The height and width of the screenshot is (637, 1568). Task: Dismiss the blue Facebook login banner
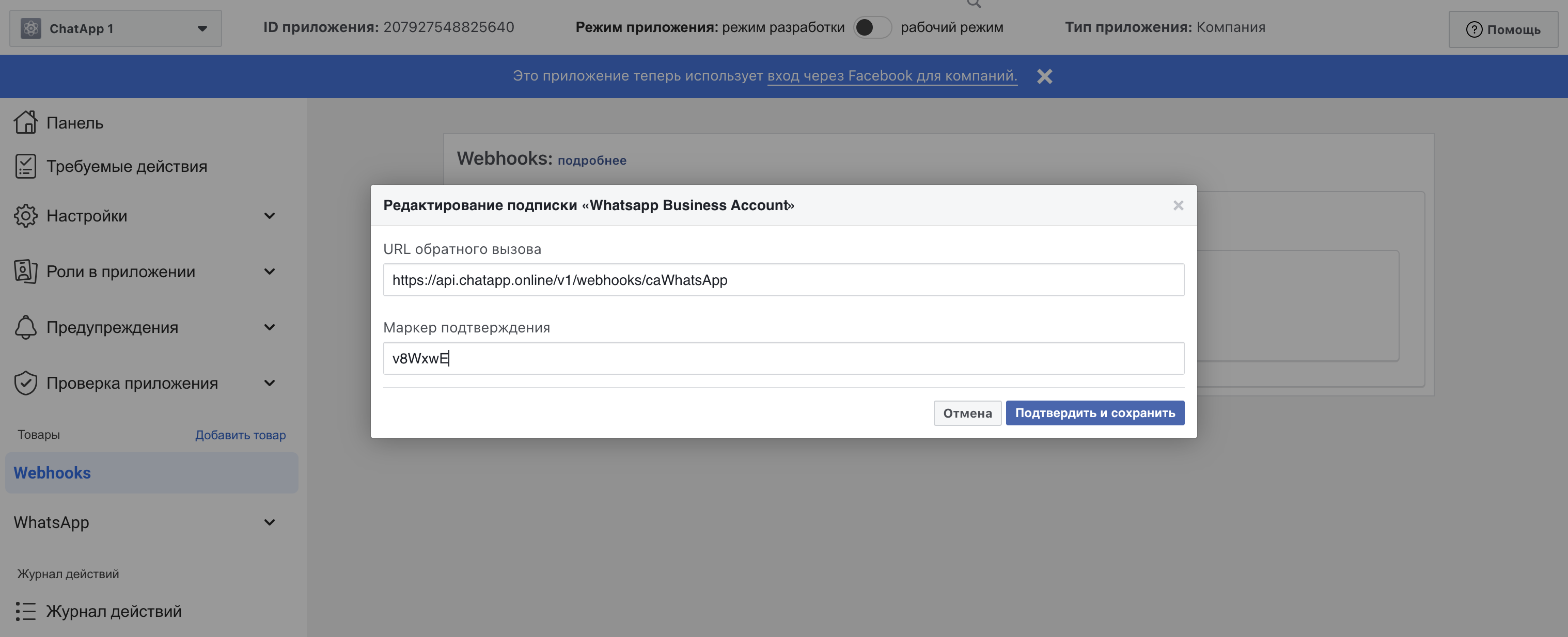[x=1044, y=76]
